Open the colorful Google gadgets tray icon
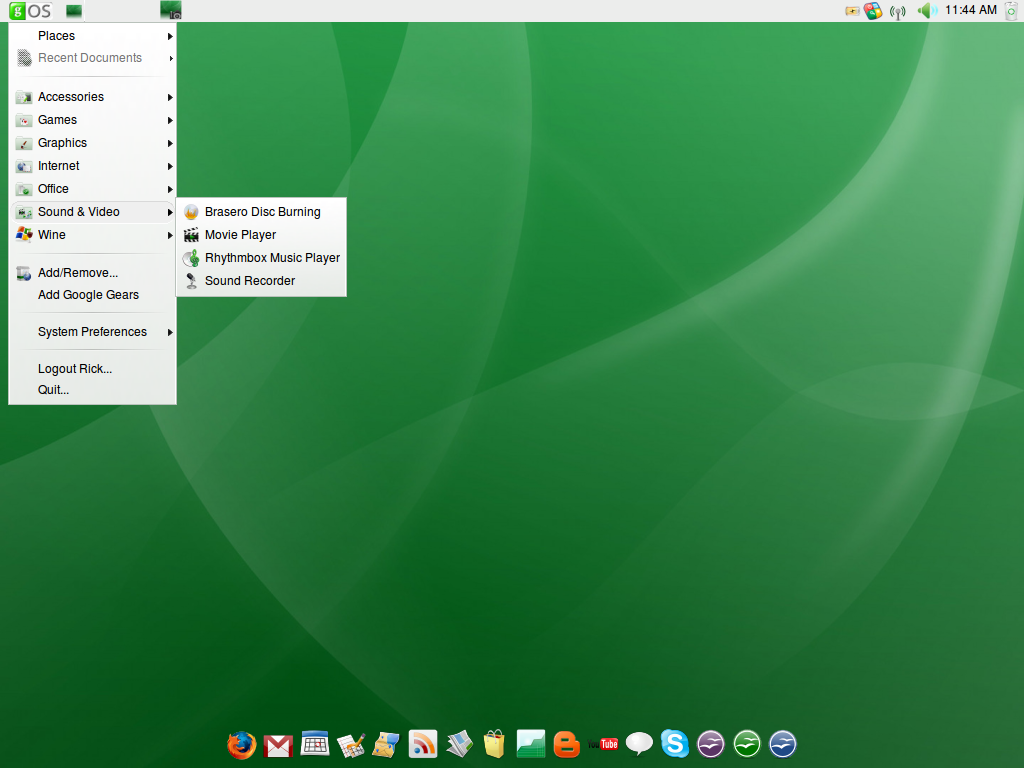 873,10
